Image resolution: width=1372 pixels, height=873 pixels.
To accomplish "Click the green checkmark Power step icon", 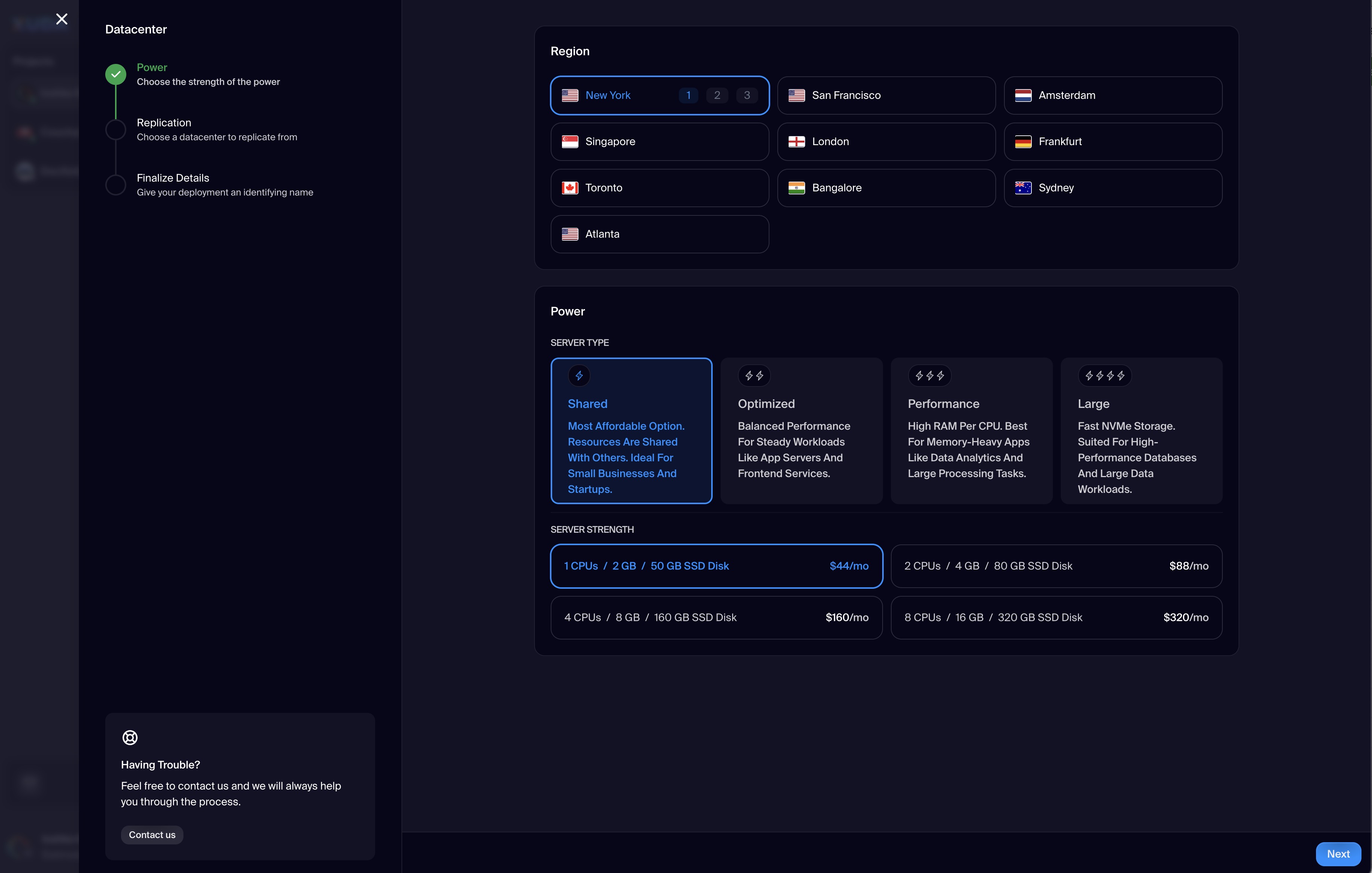I will point(116,74).
